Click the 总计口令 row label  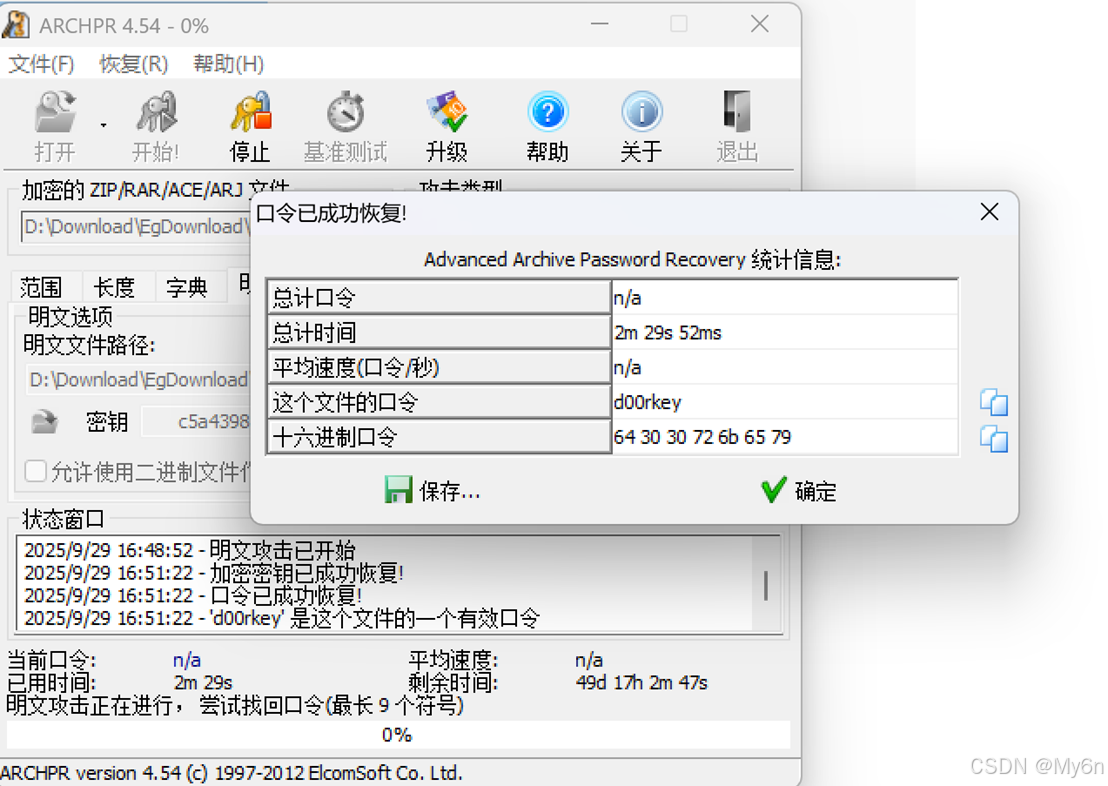(439, 298)
